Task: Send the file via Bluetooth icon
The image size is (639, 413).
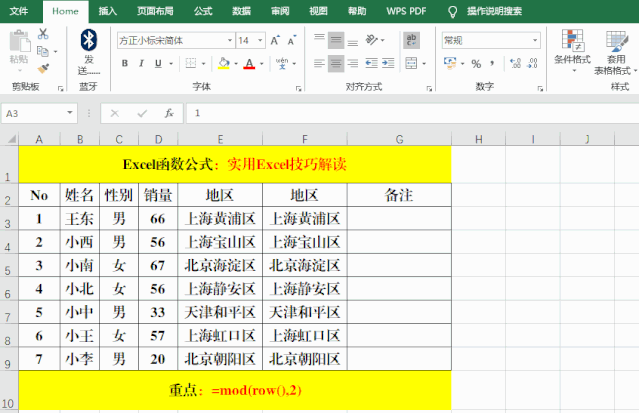Action: point(88,40)
